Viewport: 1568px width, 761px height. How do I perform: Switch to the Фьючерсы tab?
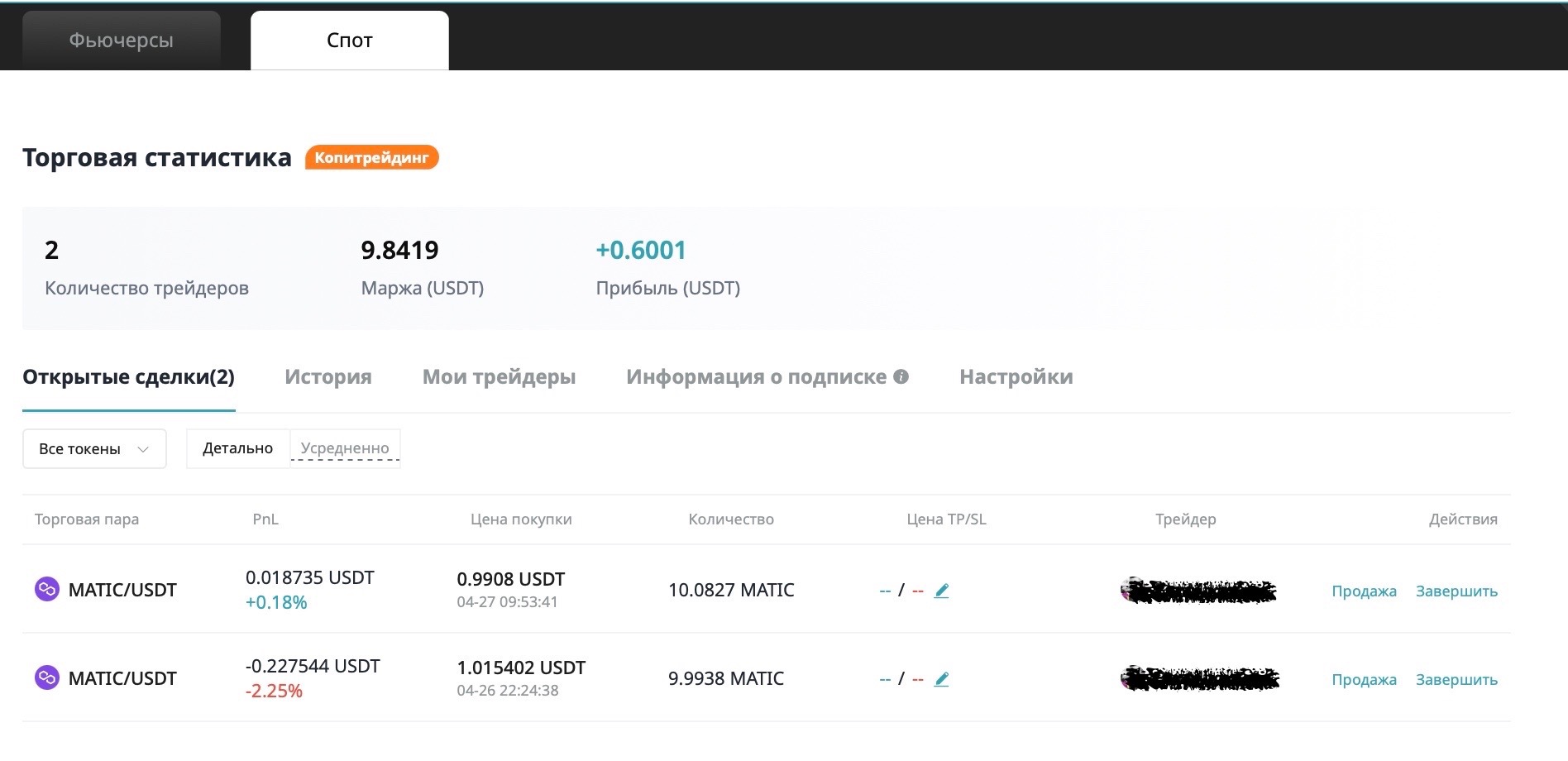point(122,41)
